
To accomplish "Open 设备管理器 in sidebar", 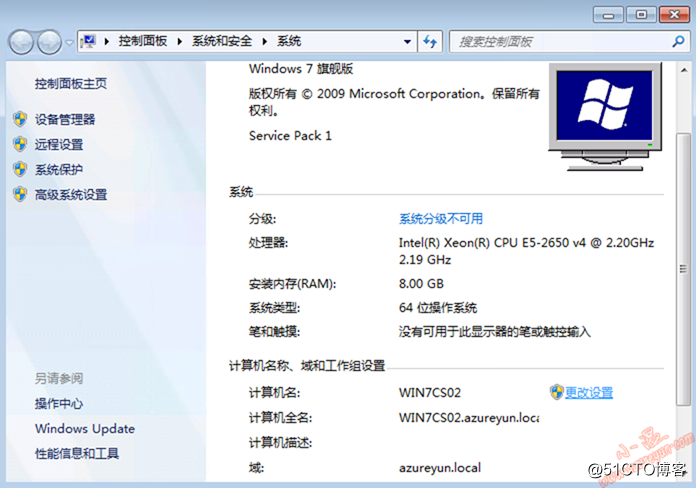I will pyautogui.click(x=65, y=119).
